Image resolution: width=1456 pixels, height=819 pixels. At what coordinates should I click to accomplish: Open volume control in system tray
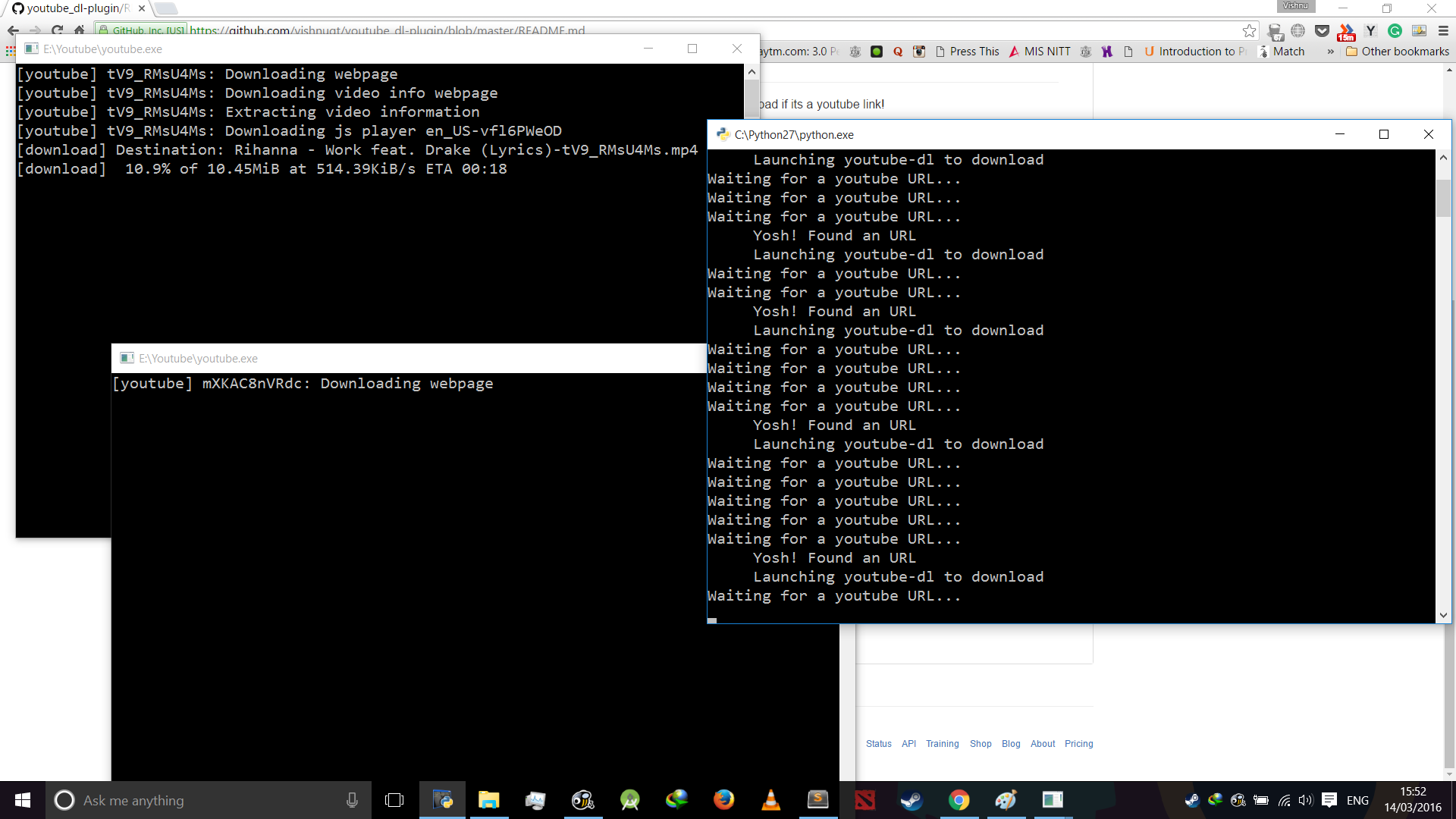tap(1305, 800)
